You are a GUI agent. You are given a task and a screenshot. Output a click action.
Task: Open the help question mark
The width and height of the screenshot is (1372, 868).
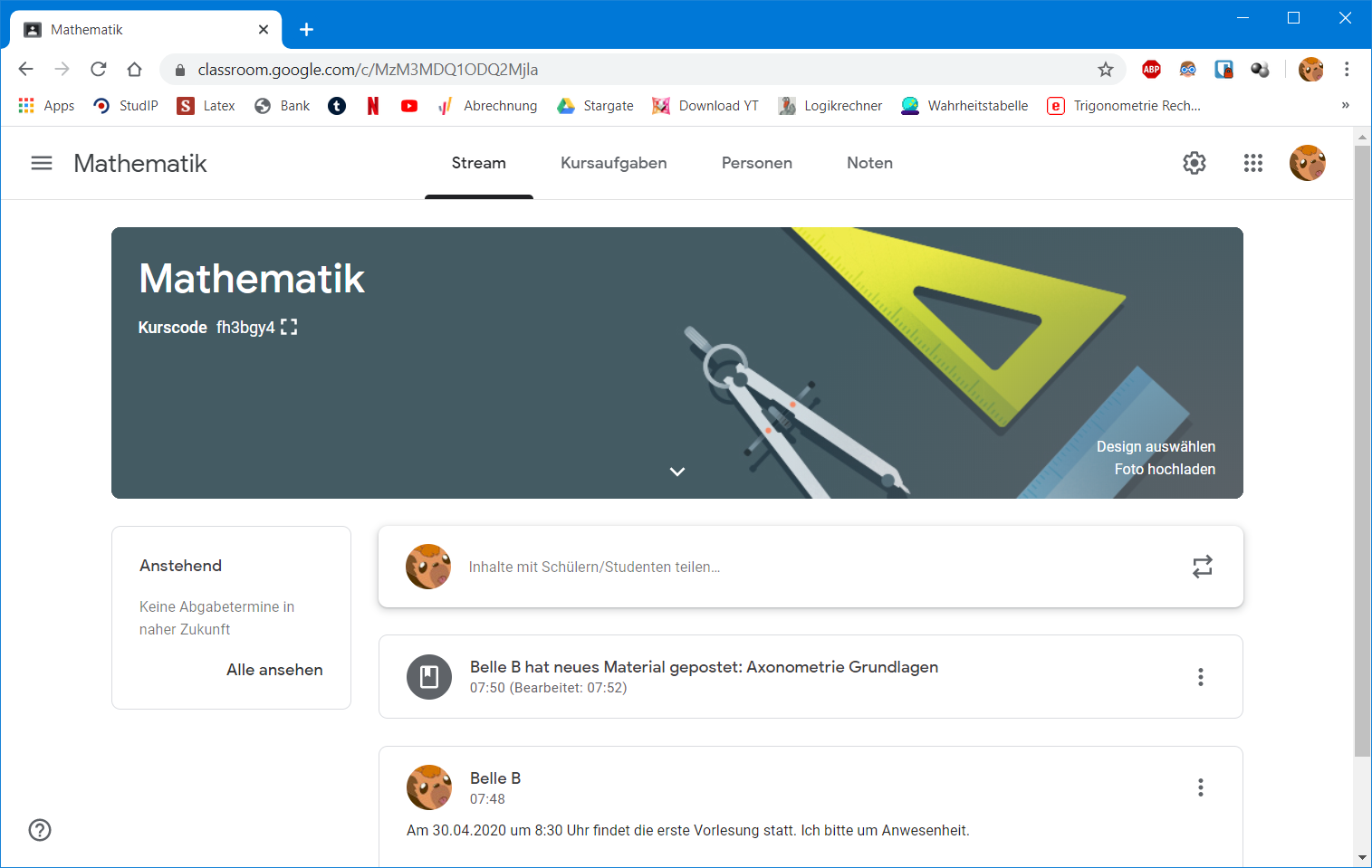[40, 830]
